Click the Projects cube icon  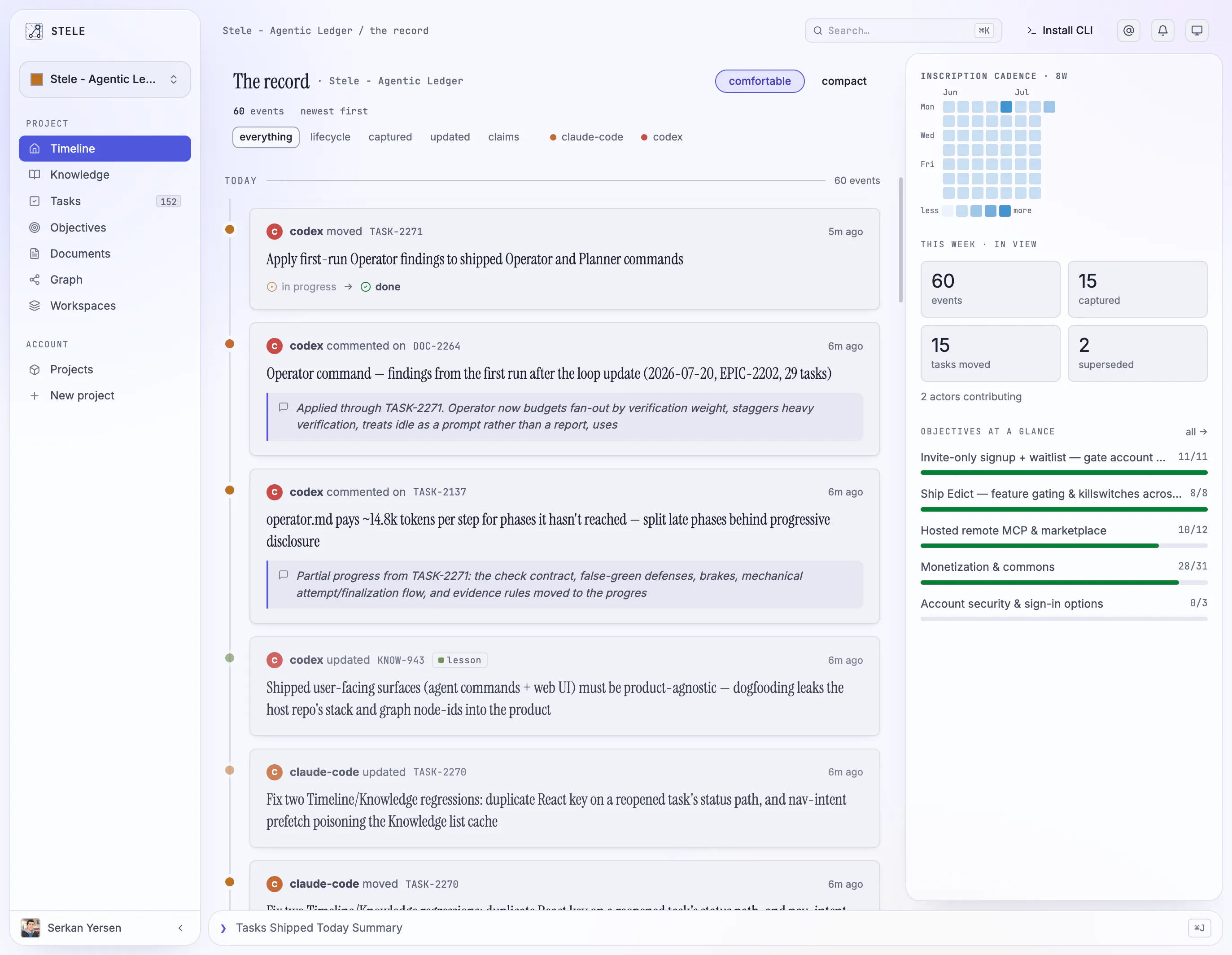35,369
